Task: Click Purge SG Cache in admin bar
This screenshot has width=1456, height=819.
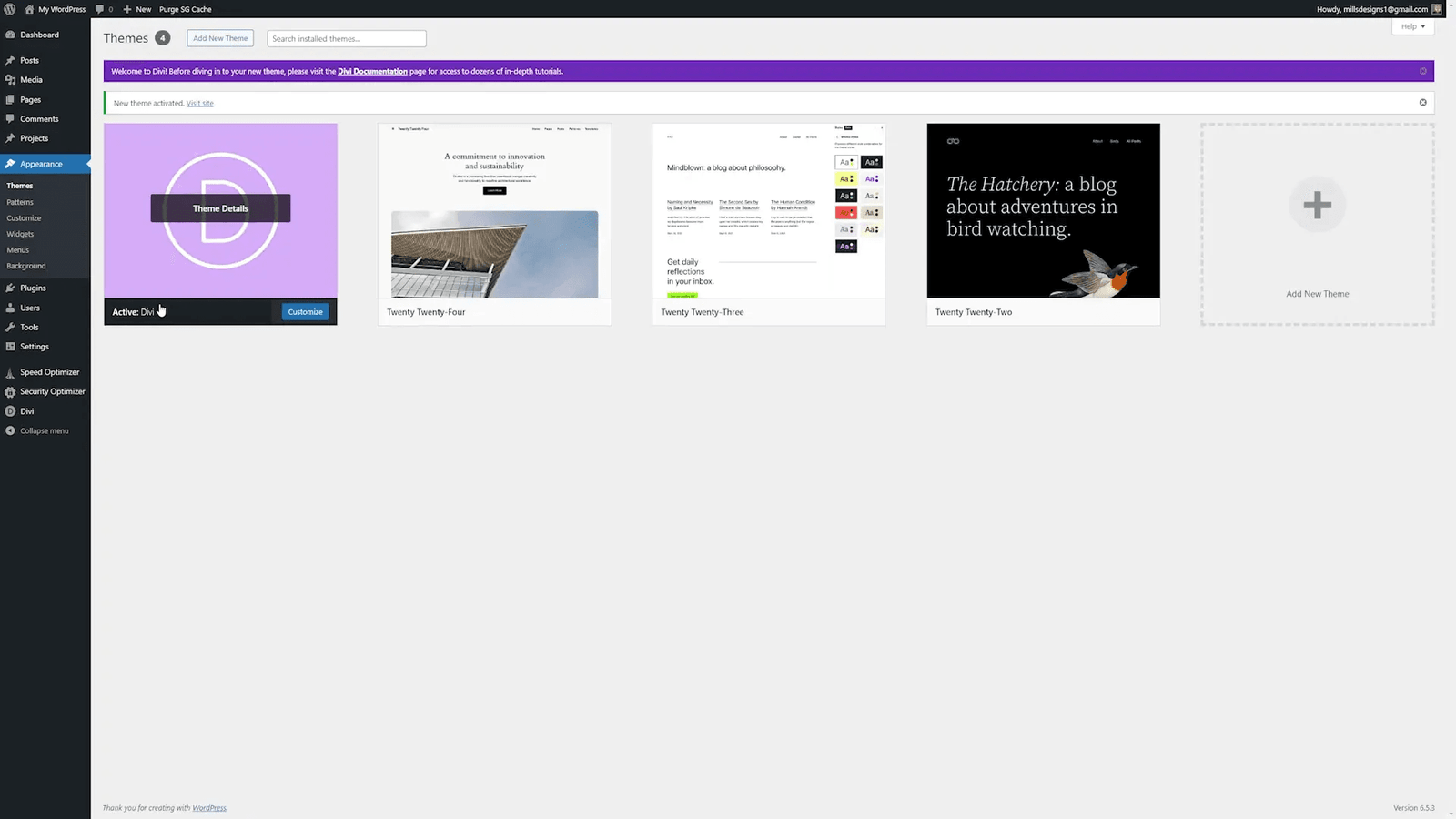Action: pyautogui.click(x=186, y=9)
